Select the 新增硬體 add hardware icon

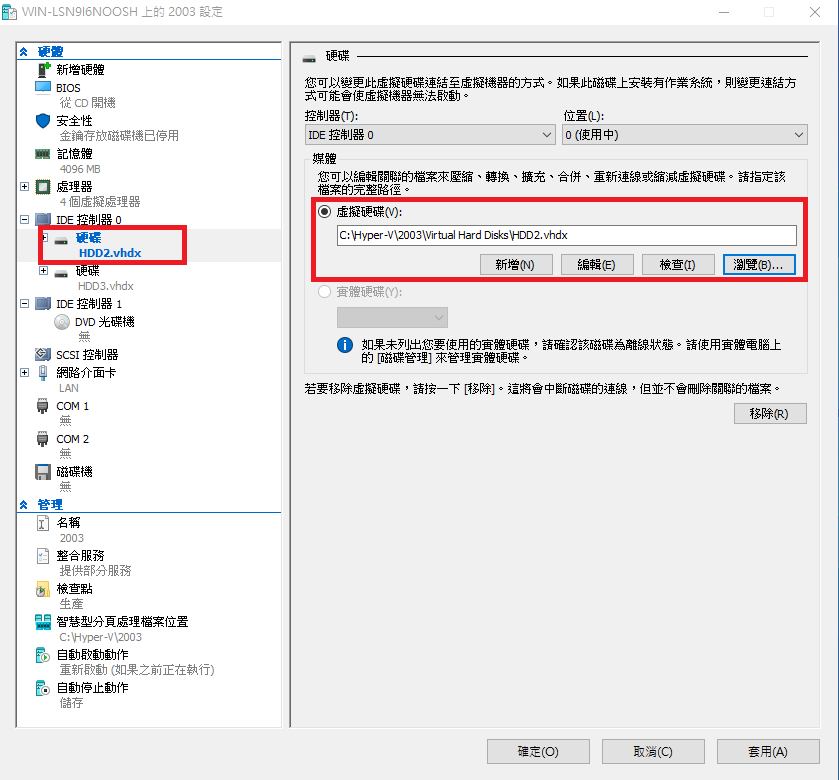[43, 70]
